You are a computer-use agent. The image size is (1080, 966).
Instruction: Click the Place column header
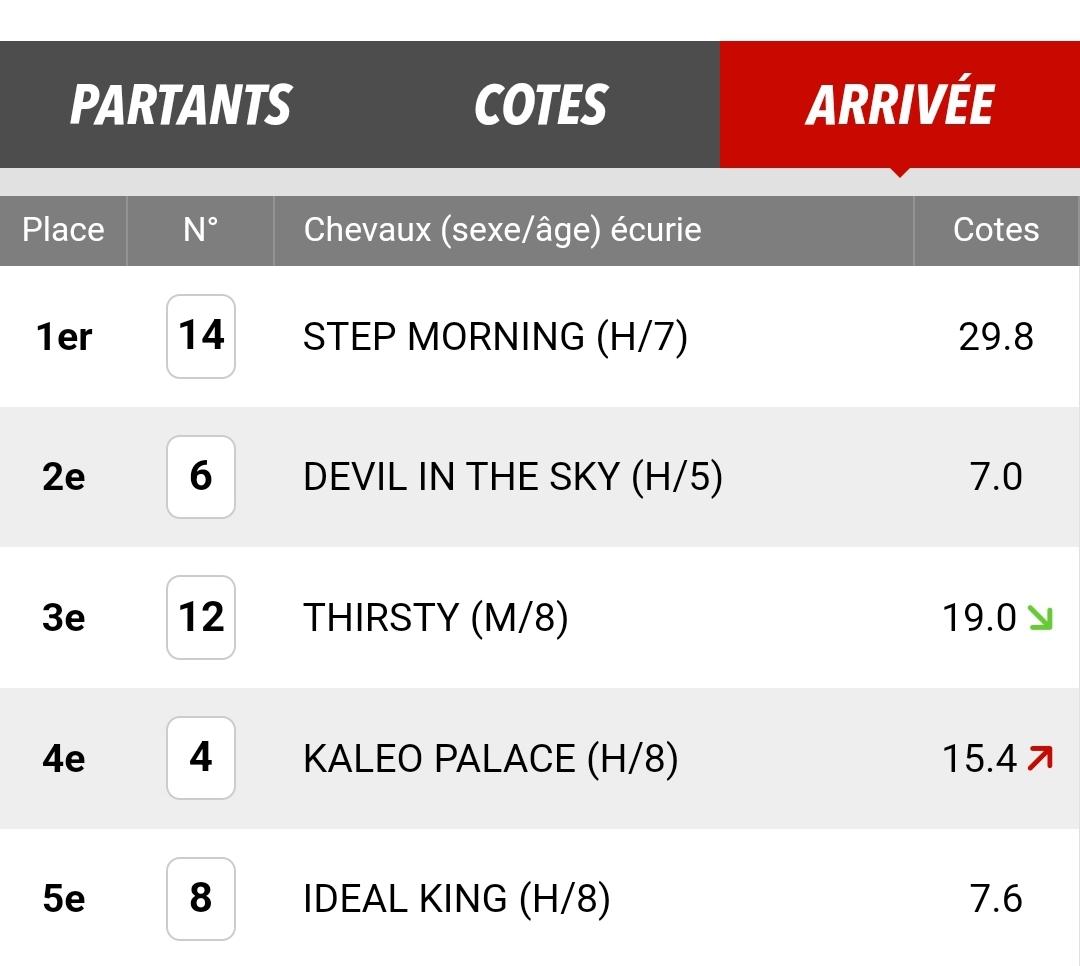pos(63,230)
